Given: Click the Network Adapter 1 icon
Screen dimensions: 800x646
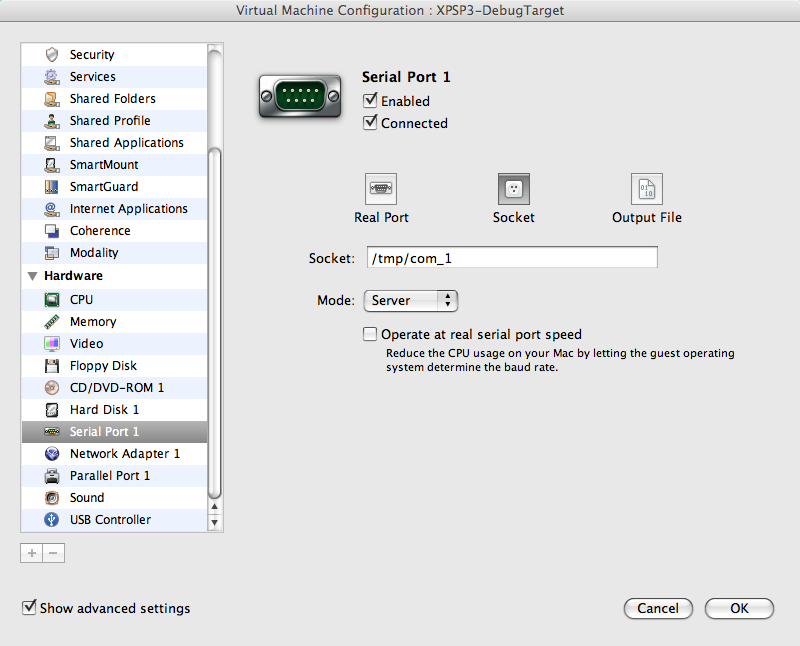Looking at the screenshot, I should point(52,454).
